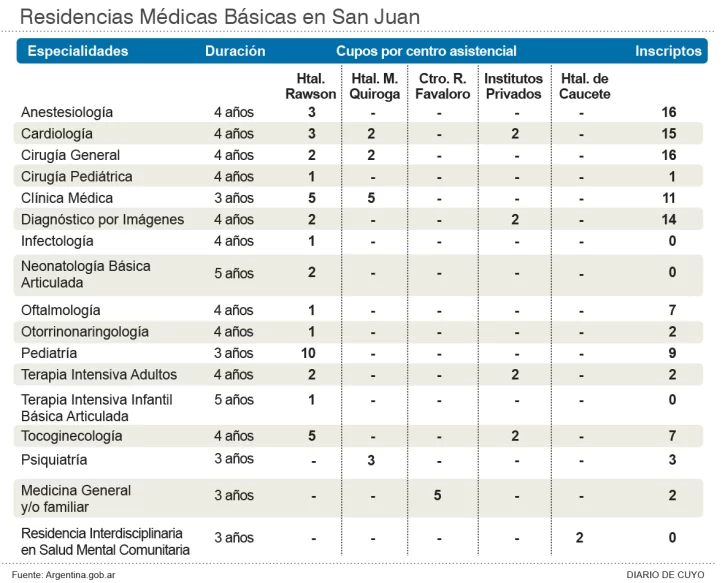Screen dimensions: 728x583
Task: Click the Htal. M. Quiroga sub-header
Action: click(375, 87)
